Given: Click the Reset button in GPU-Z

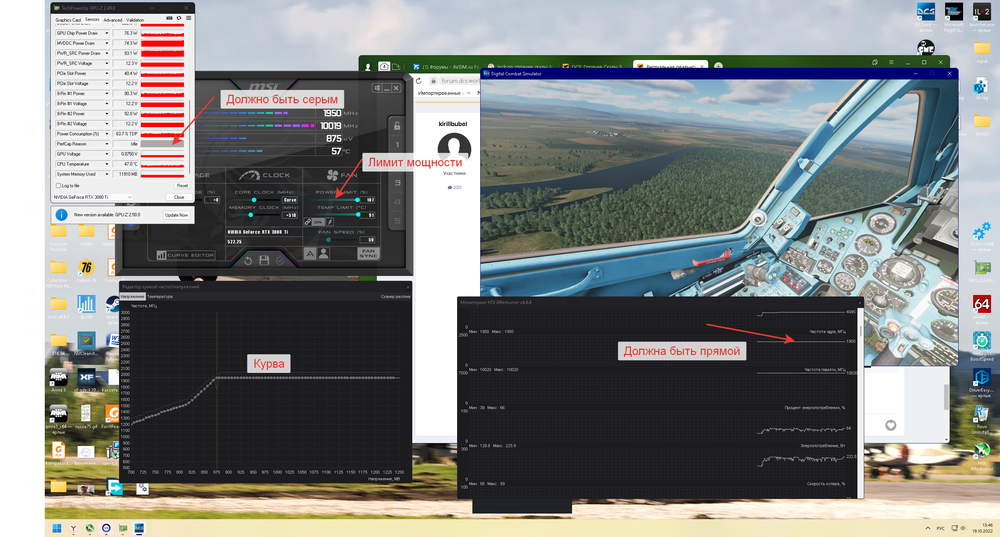Looking at the screenshot, I should [182, 186].
